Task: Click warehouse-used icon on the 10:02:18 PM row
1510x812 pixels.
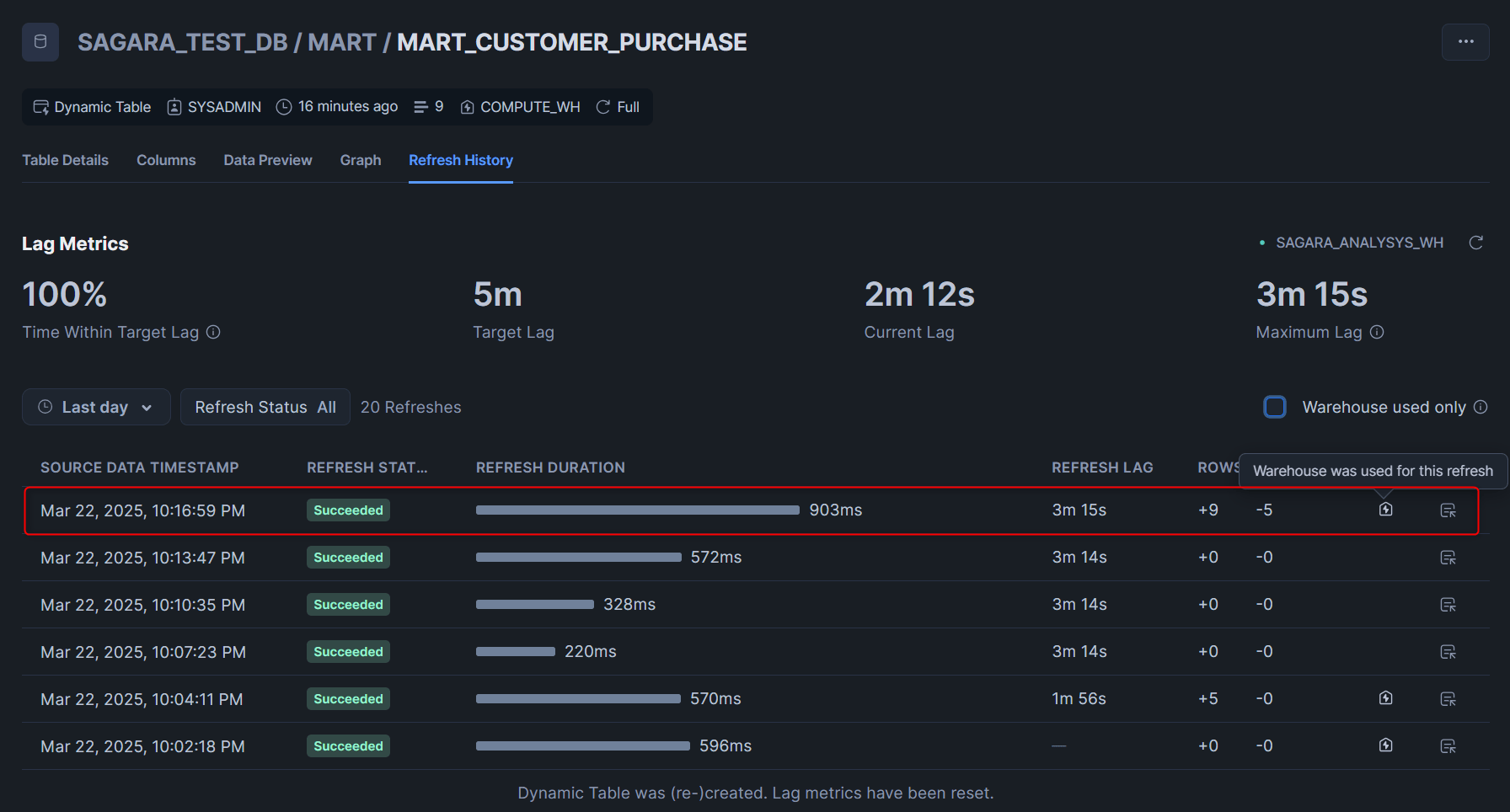Action: (x=1385, y=745)
